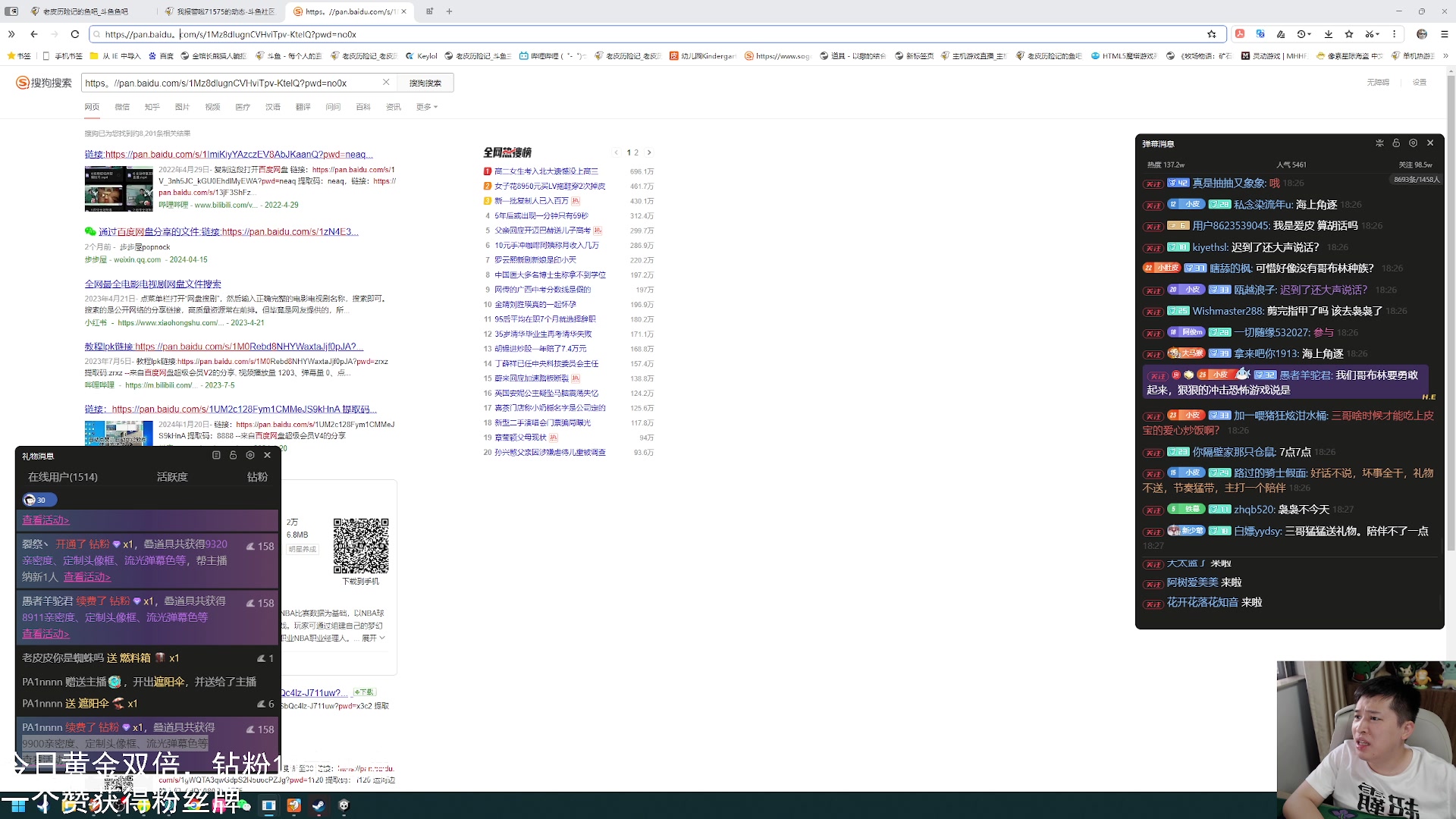Open the favorites star in the toolbar

click(x=1349, y=34)
